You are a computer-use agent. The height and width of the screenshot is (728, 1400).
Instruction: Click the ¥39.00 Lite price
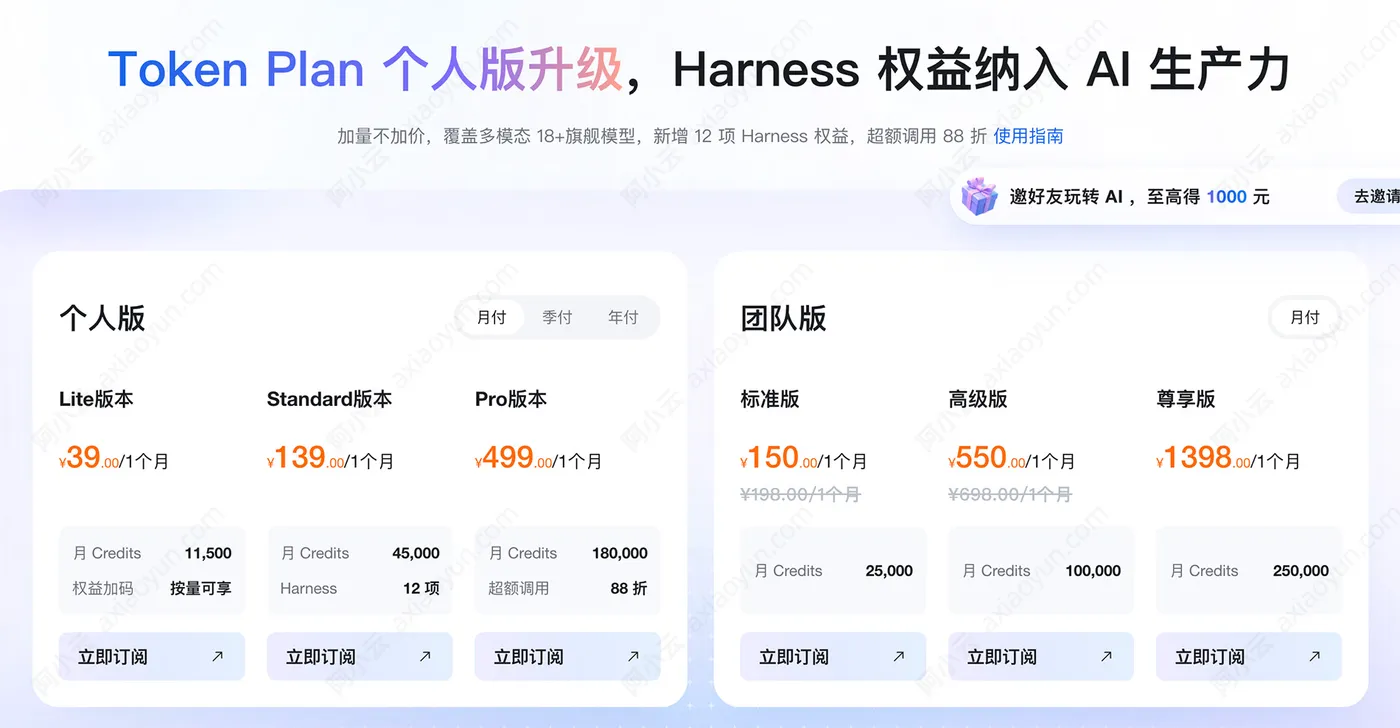click(x=89, y=459)
